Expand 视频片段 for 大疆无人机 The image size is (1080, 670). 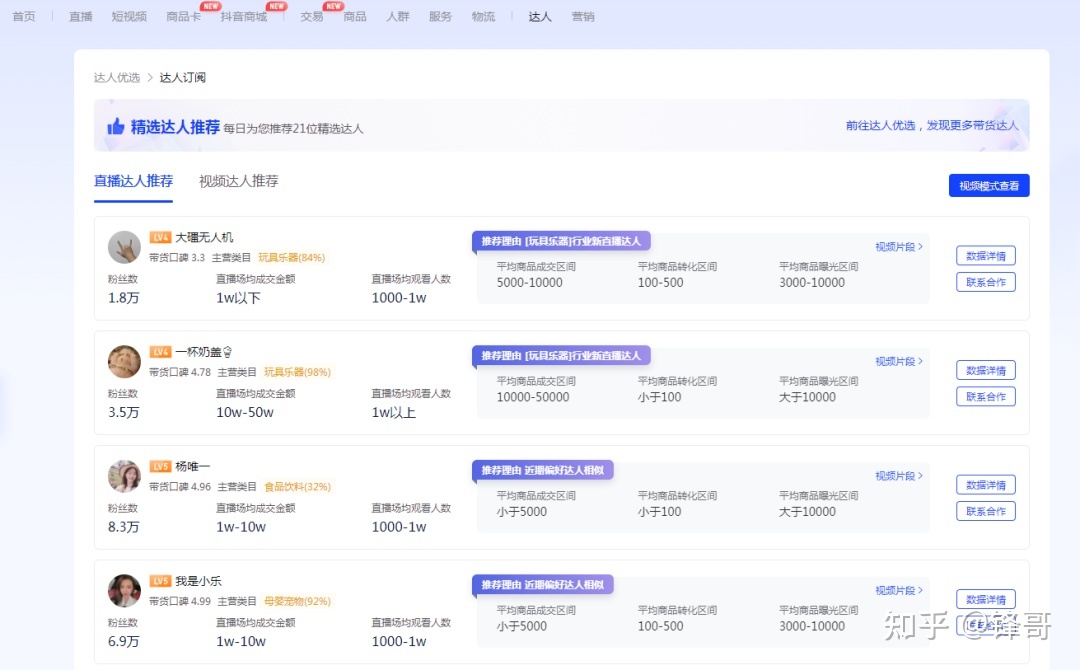[898, 247]
